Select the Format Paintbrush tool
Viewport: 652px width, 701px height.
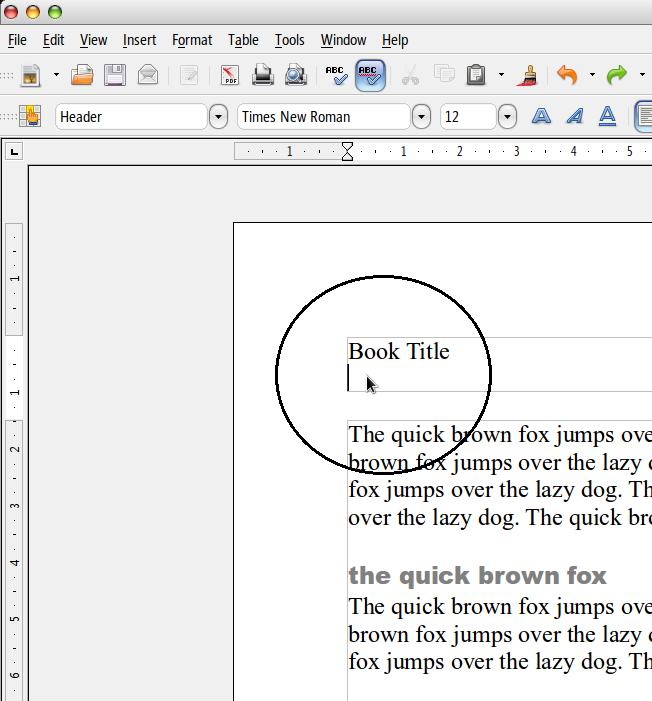click(x=530, y=75)
